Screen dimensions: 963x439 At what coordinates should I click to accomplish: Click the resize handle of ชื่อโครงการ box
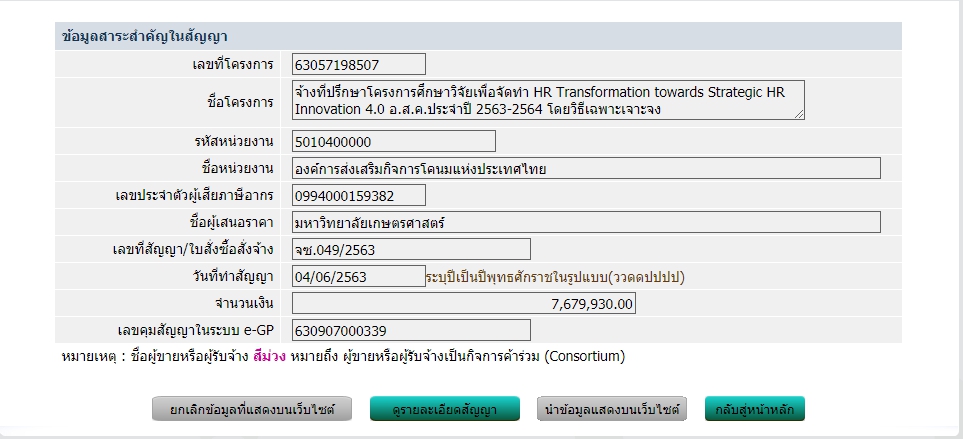click(x=799, y=114)
